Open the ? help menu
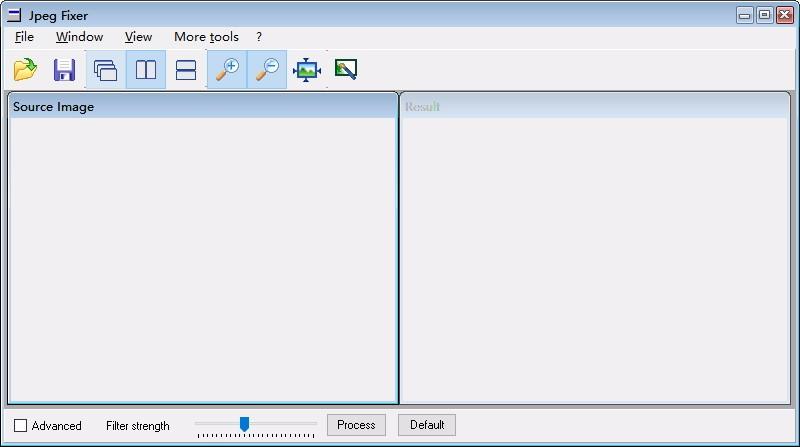 point(259,37)
